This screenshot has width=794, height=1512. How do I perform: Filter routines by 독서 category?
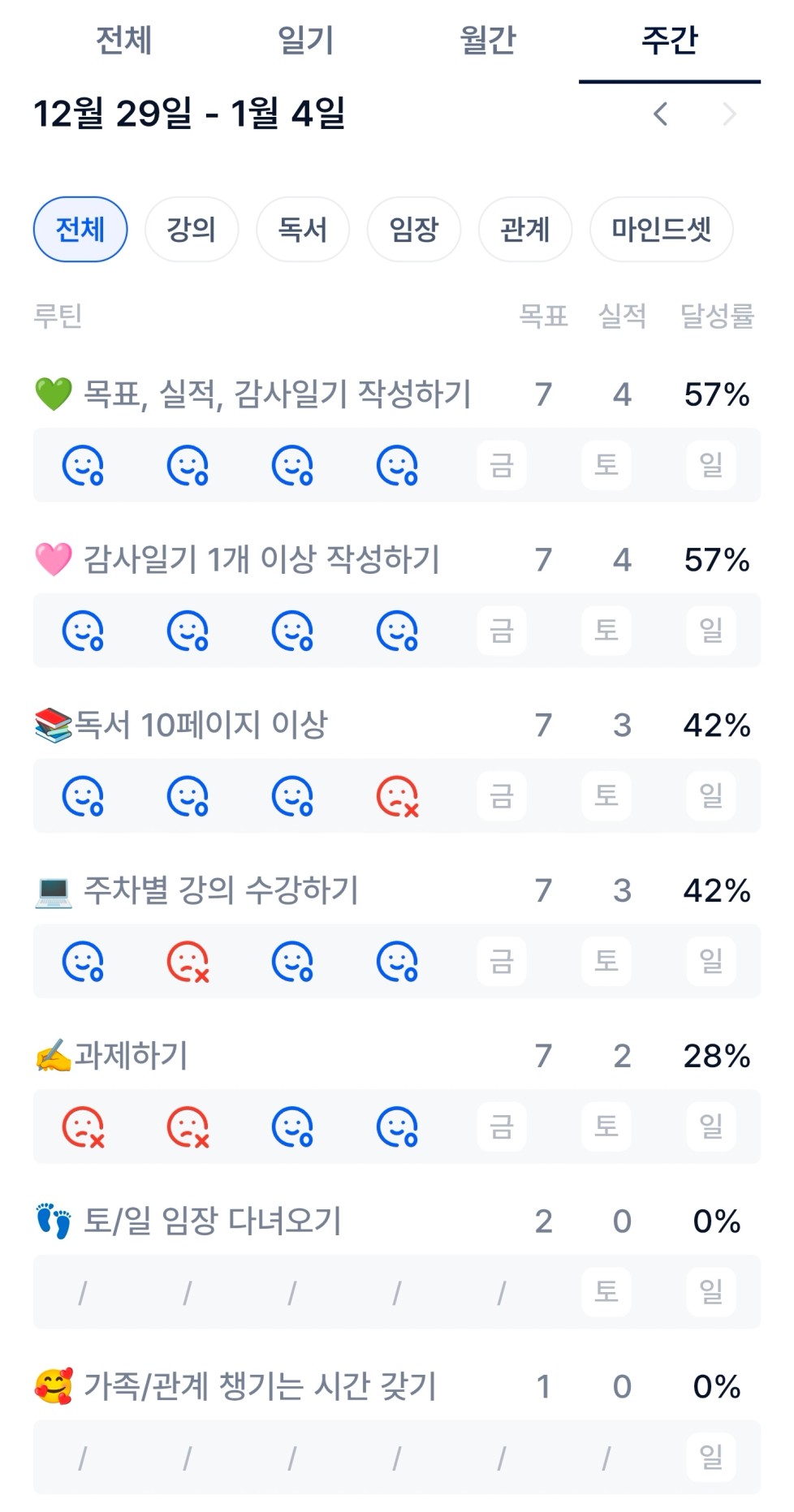point(303,230)
